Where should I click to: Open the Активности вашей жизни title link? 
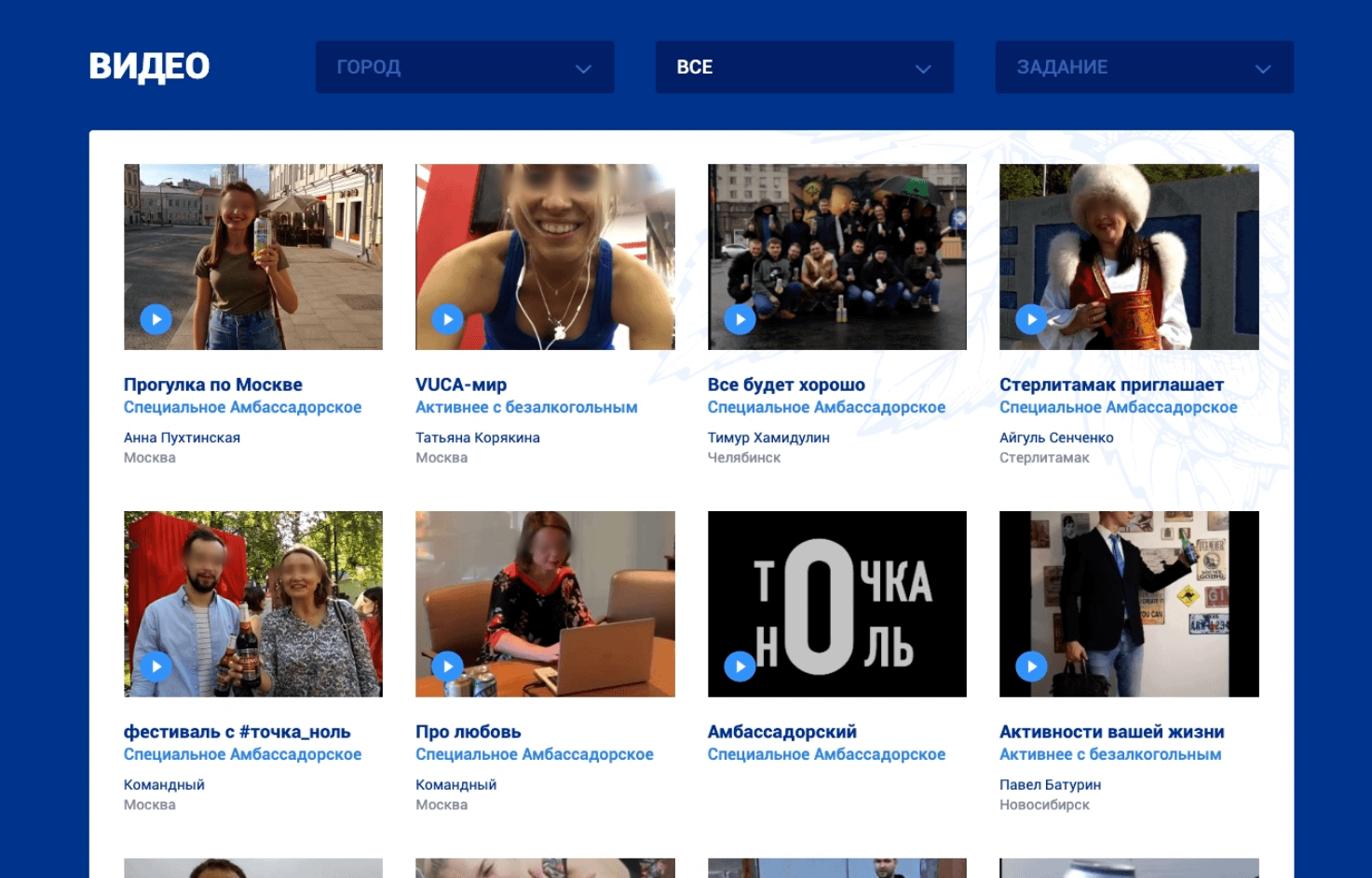(x=1112, y=732)
